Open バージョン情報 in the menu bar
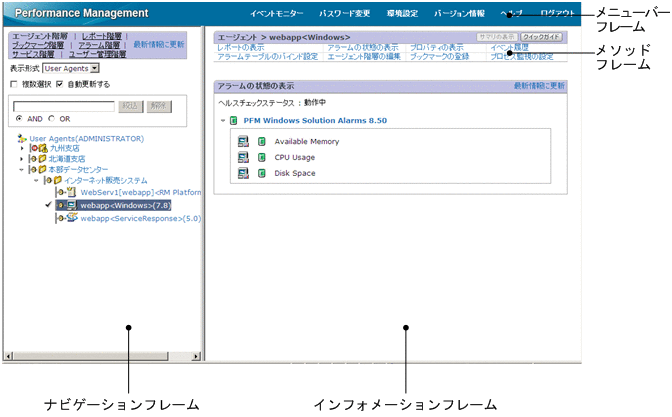The height and width of the screenshot is (417, 672). click(459, 13)
